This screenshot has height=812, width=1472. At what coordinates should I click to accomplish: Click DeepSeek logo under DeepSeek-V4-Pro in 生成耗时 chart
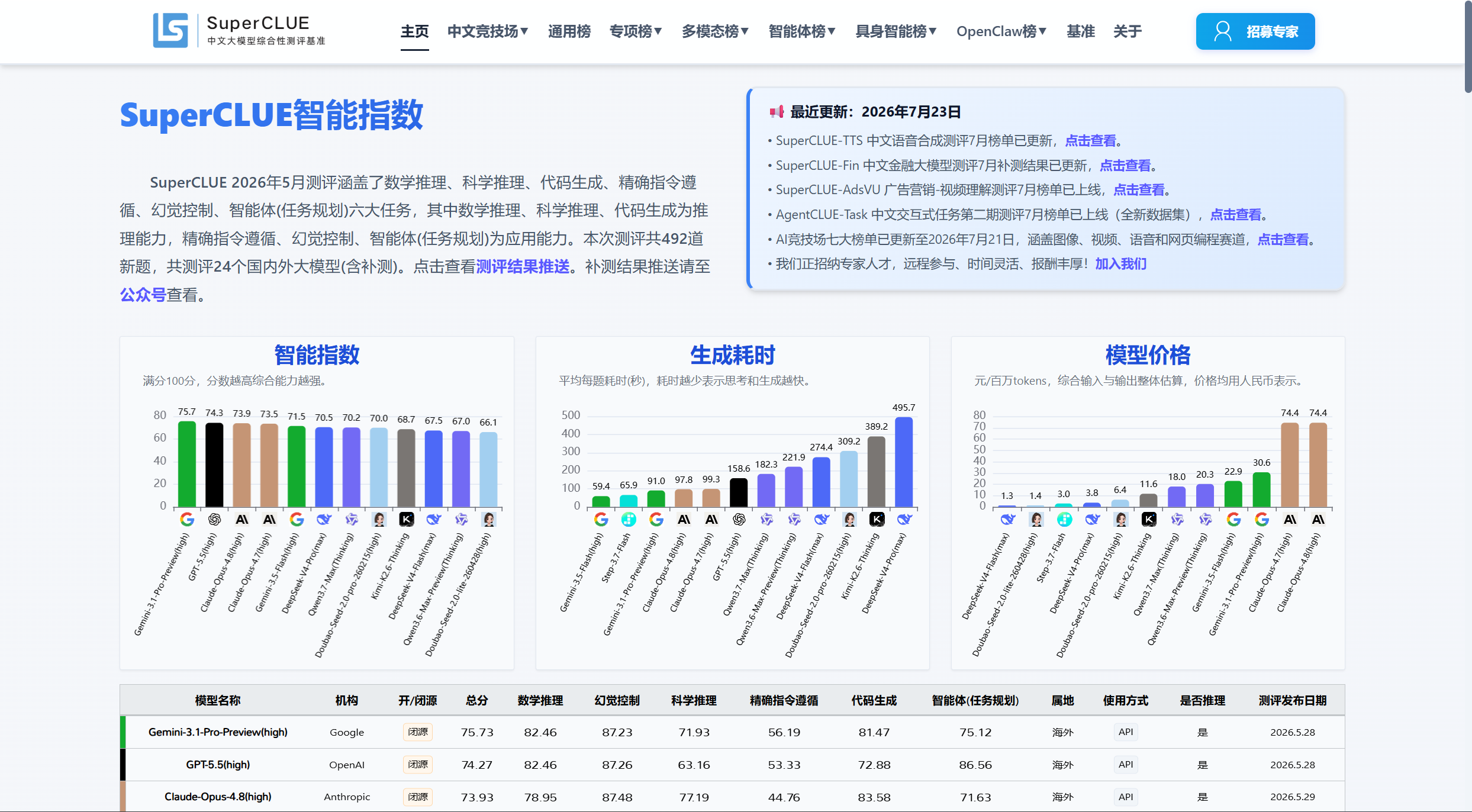pyautogui.click(x=904, y=520)
